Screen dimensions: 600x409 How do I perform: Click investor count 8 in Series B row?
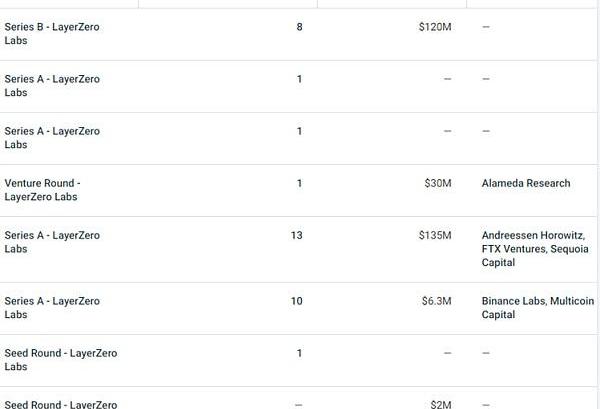[299, 27]
